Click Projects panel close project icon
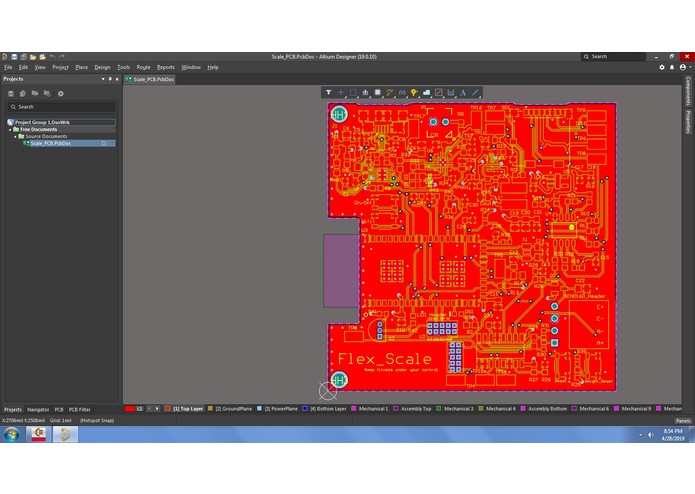695x494 pixels. [x=47, y=94]
